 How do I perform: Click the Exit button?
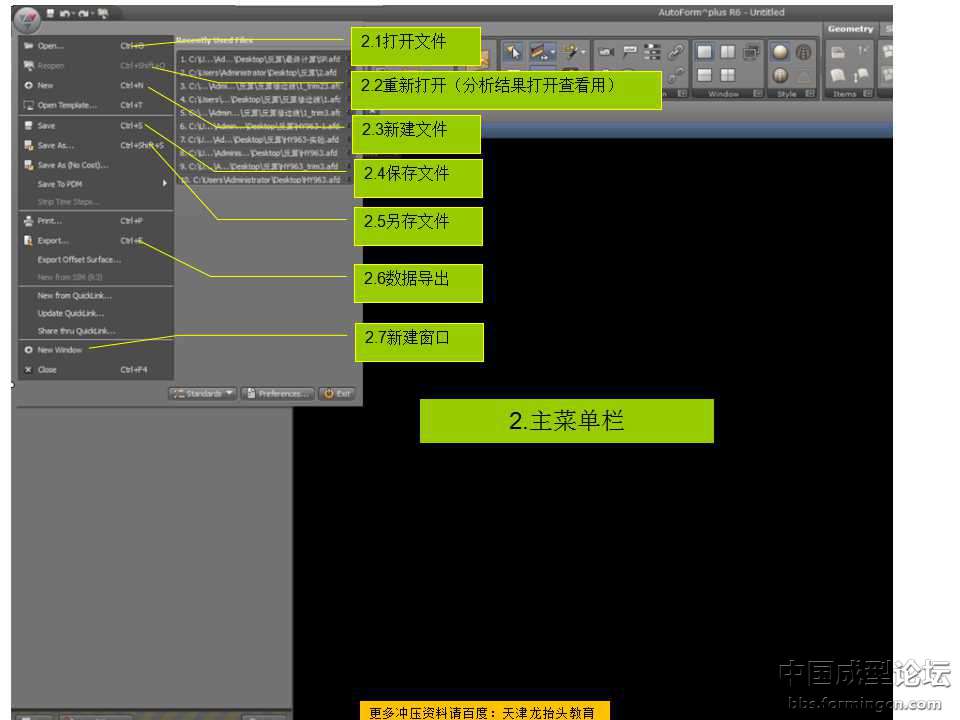point(337,394)
